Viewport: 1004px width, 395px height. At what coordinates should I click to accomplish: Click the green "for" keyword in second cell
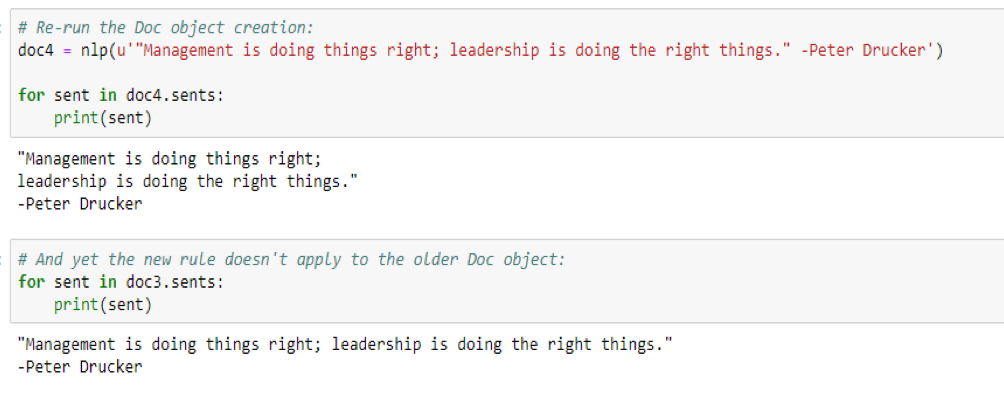[x=31, y=282]
